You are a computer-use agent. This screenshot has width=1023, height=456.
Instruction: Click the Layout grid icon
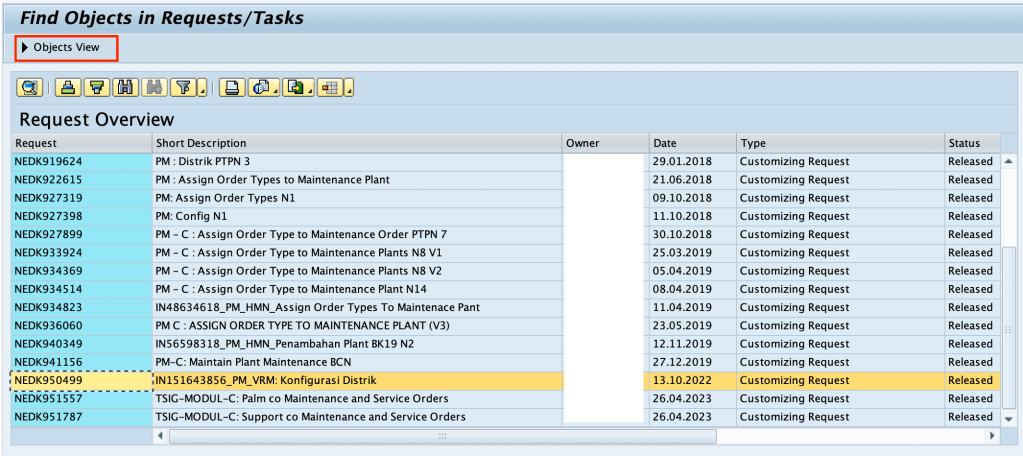[x=329, y=88]
